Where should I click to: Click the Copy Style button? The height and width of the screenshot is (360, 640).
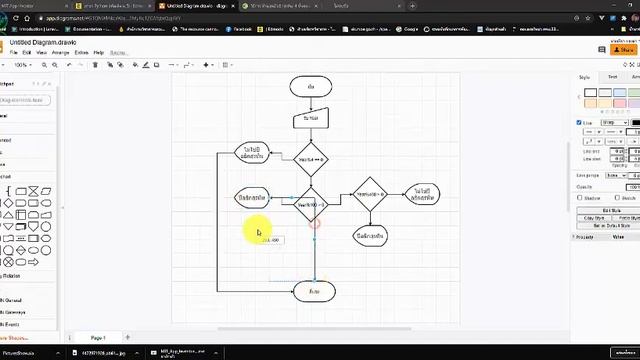pos(594,218)
